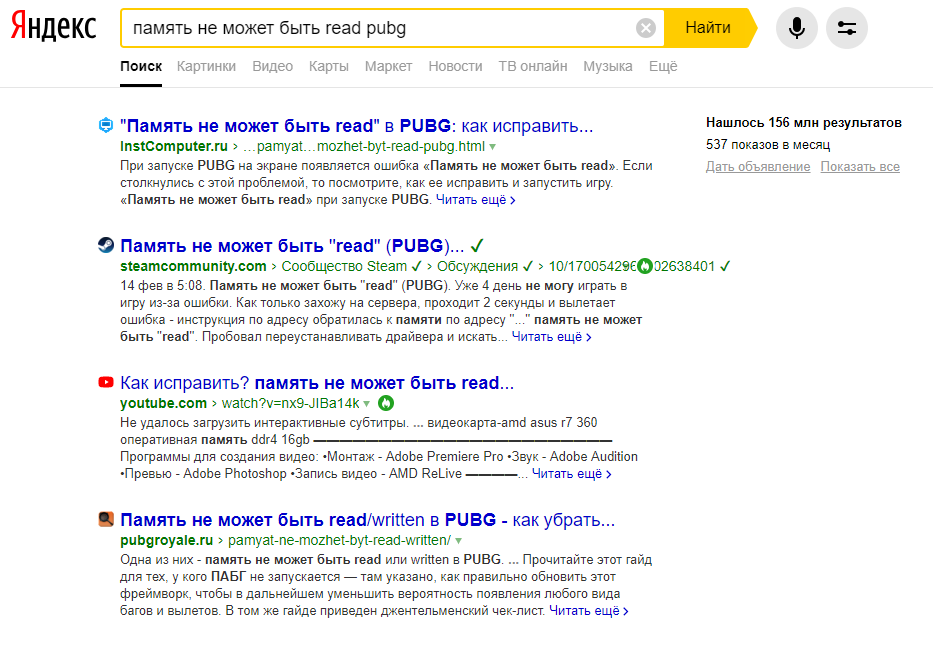The width and height of the screenshot is (933, 645).
Task: Click the green checkmark after the Steam result title
Action: (x=477, y=246)
